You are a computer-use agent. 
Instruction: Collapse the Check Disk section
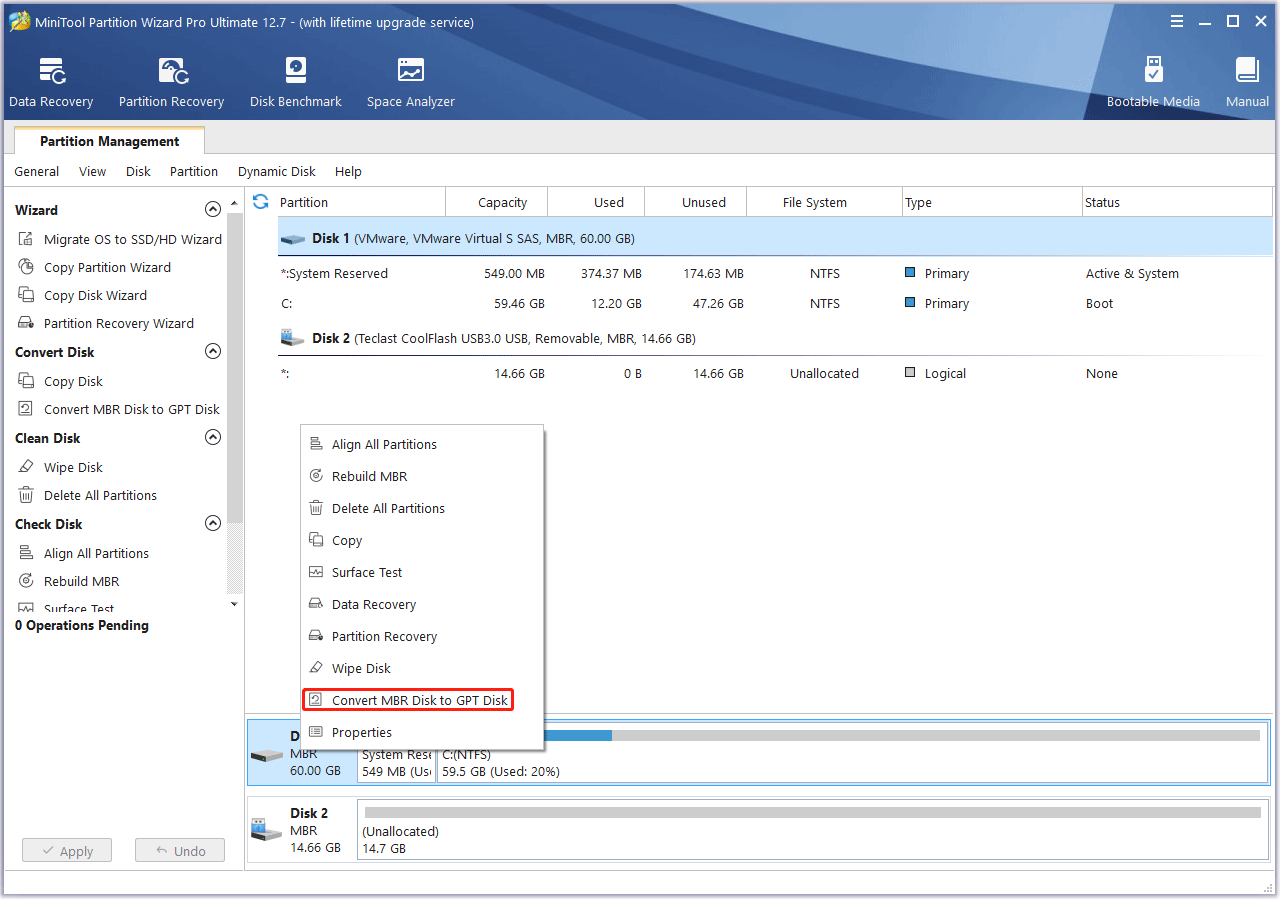pyautogui.click(x=213, y=522)
